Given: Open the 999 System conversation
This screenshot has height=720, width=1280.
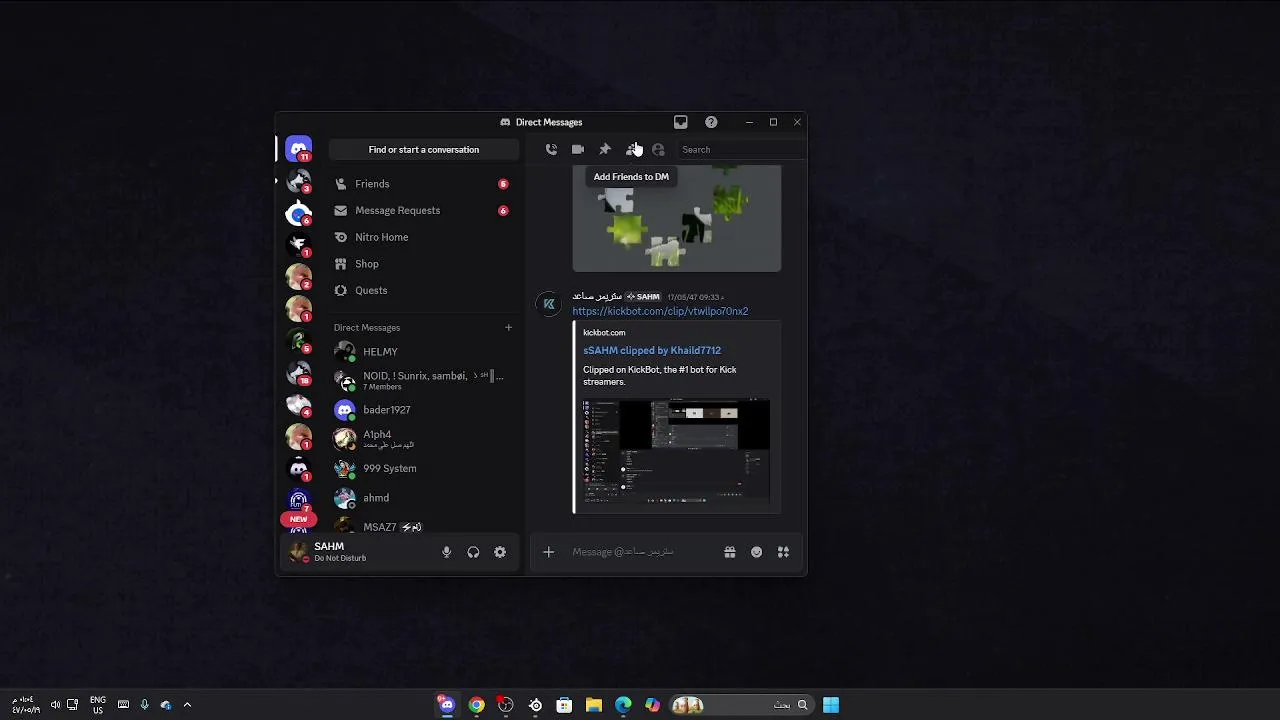Looking at the screenshot, I should coord(422,468).
